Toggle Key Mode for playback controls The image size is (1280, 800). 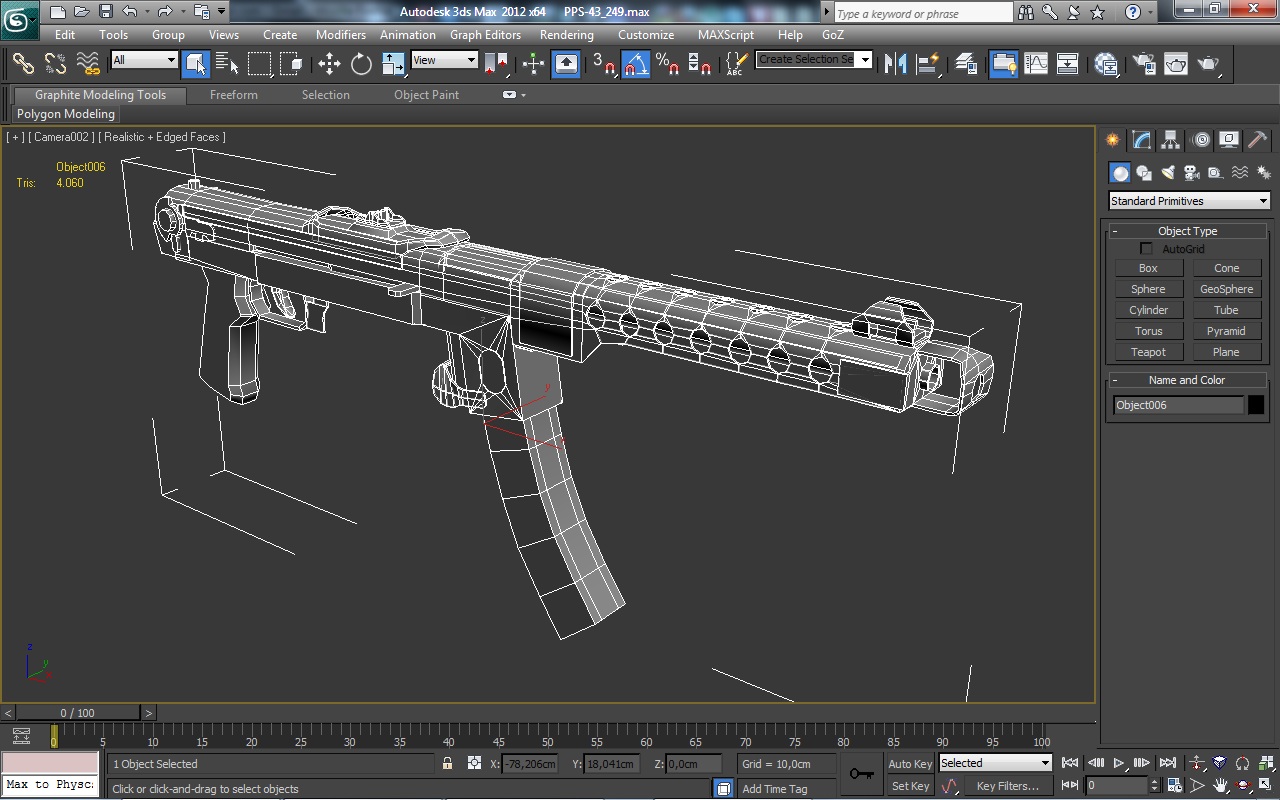point(1069,786)
